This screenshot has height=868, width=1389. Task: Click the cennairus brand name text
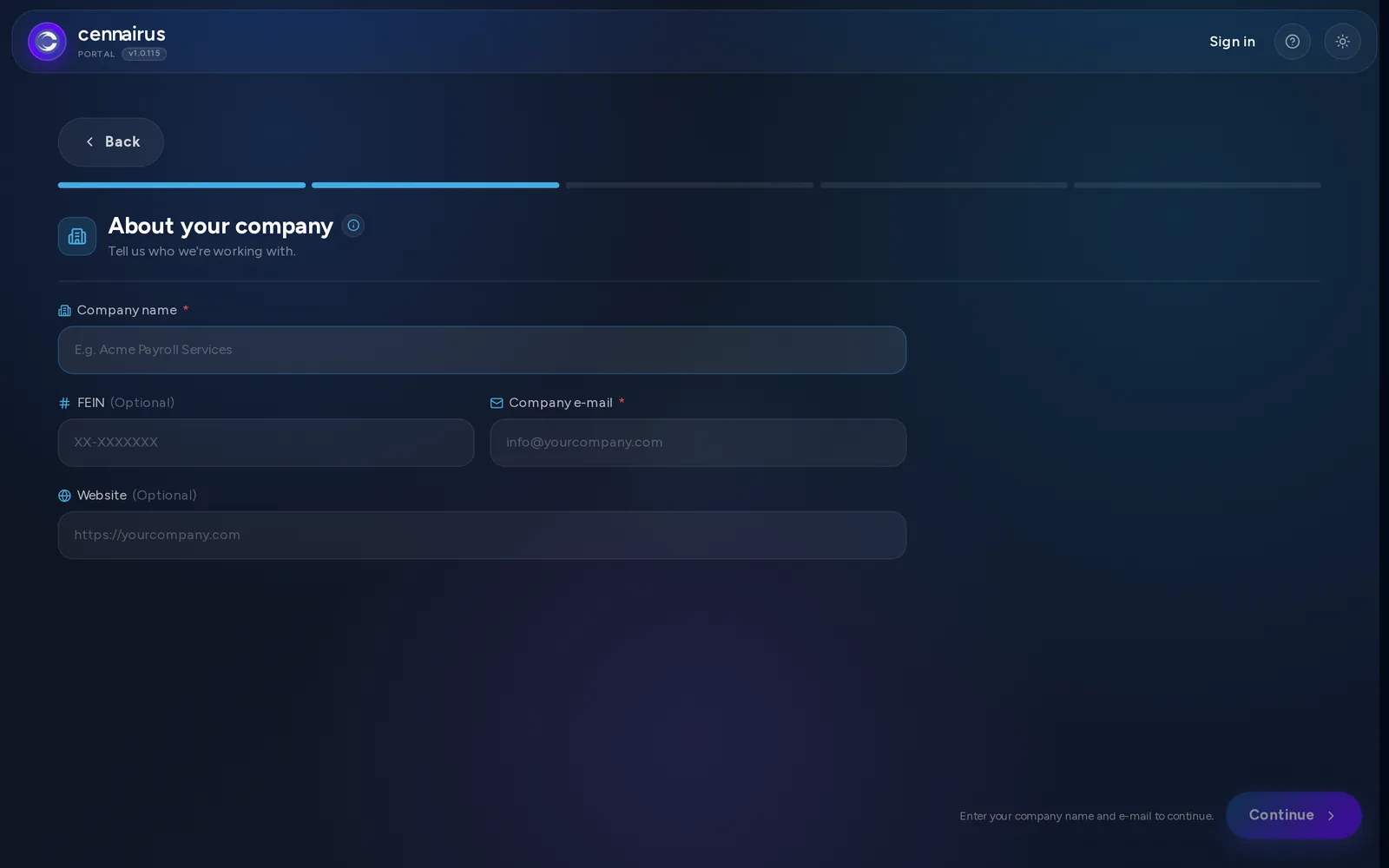pyautogui.click(x=122, y=34)
